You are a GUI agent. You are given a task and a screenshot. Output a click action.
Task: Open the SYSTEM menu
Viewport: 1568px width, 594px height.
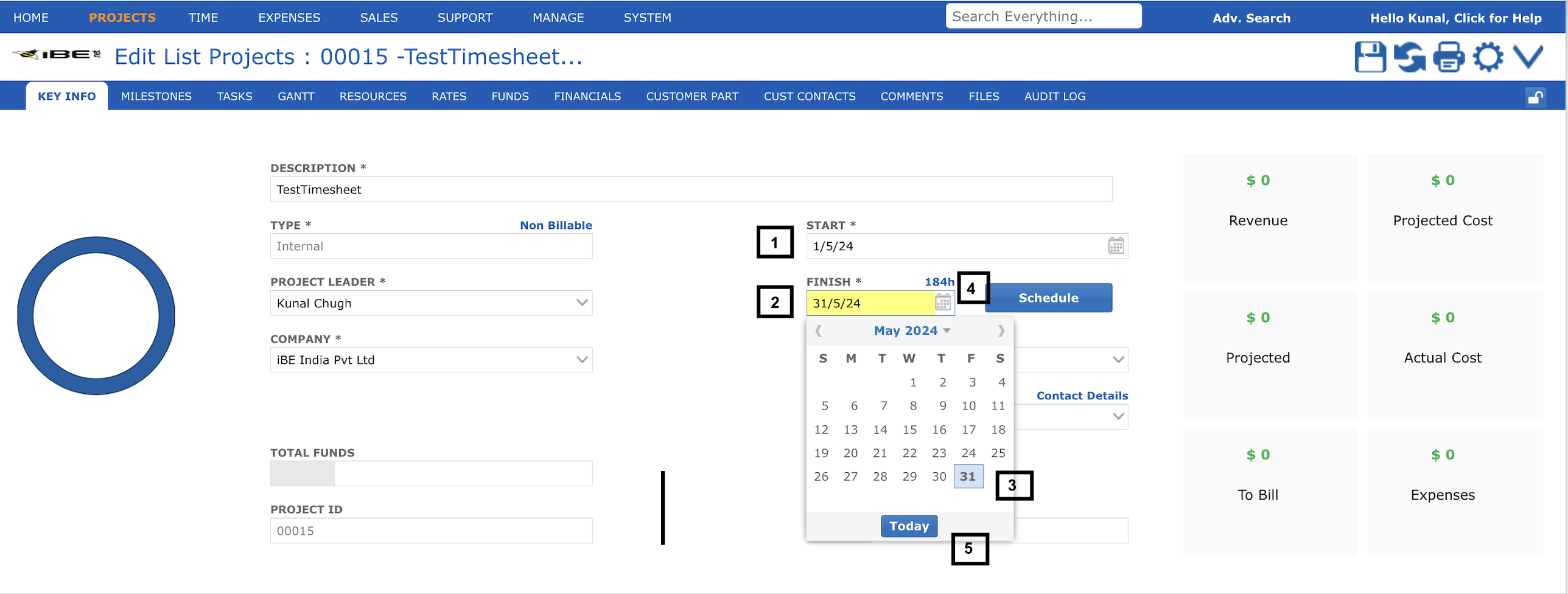coord(647,18)
